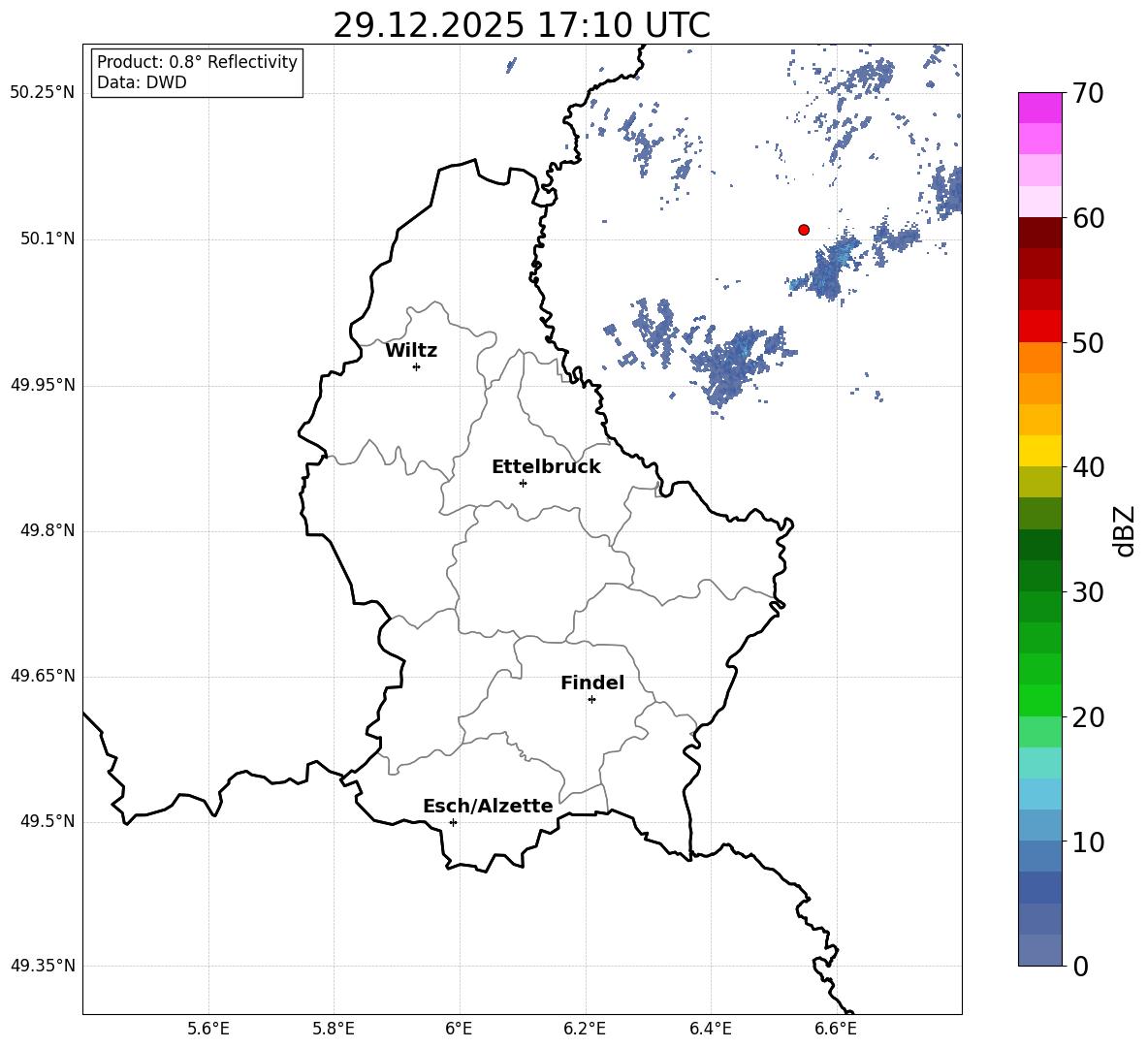The height and width of the screenshot is (1048, 1148).
Task: Click the 'Product: 0.8° Reflectivity' text
Action: click(x=197, y=62)
